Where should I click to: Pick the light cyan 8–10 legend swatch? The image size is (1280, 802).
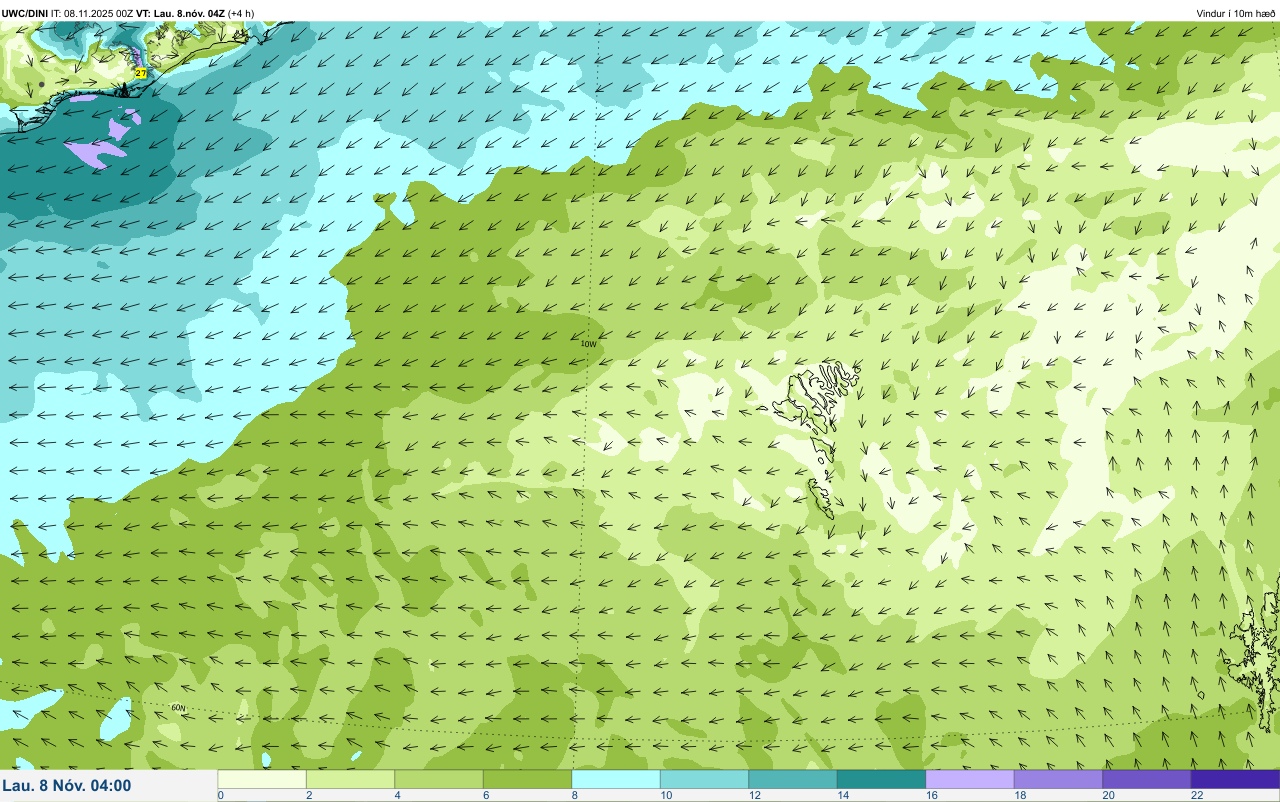[x=616, y=779]
